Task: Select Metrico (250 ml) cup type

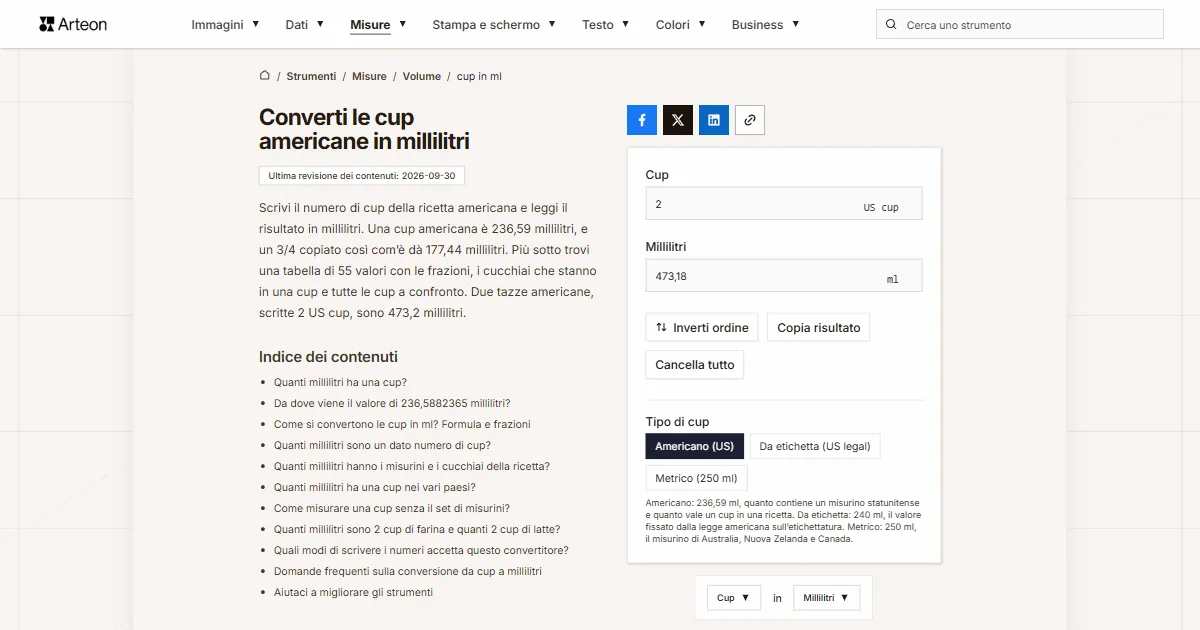Action: click(696, 478)
